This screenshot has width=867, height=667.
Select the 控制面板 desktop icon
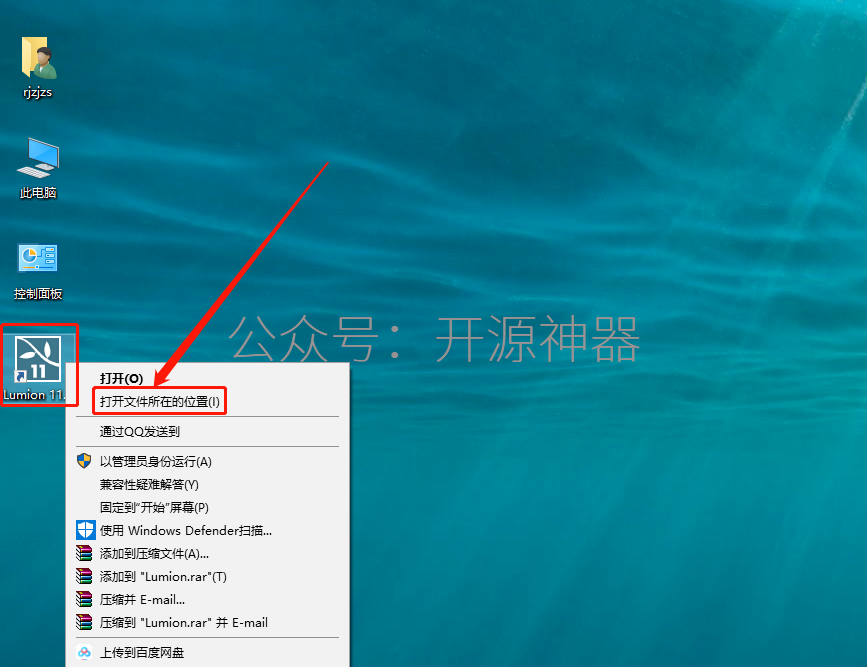point(38,258)
